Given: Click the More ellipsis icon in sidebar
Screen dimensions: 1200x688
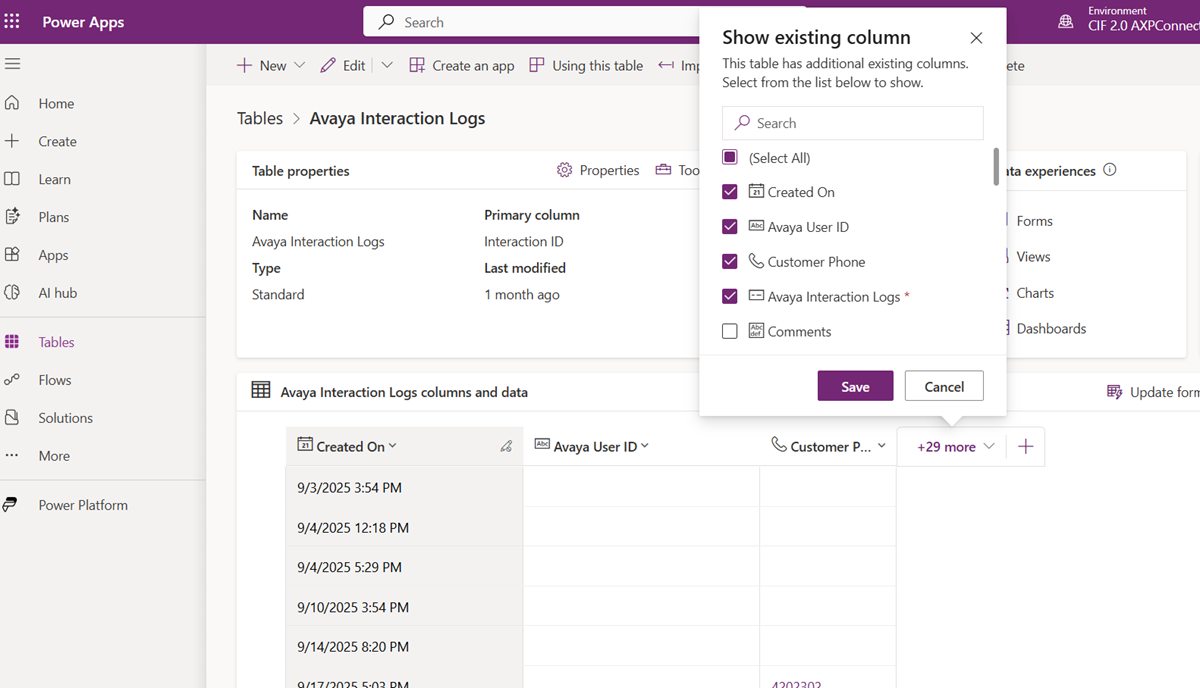Looking at the screenshot, I should pyautogui.click(x=12, y=456).
